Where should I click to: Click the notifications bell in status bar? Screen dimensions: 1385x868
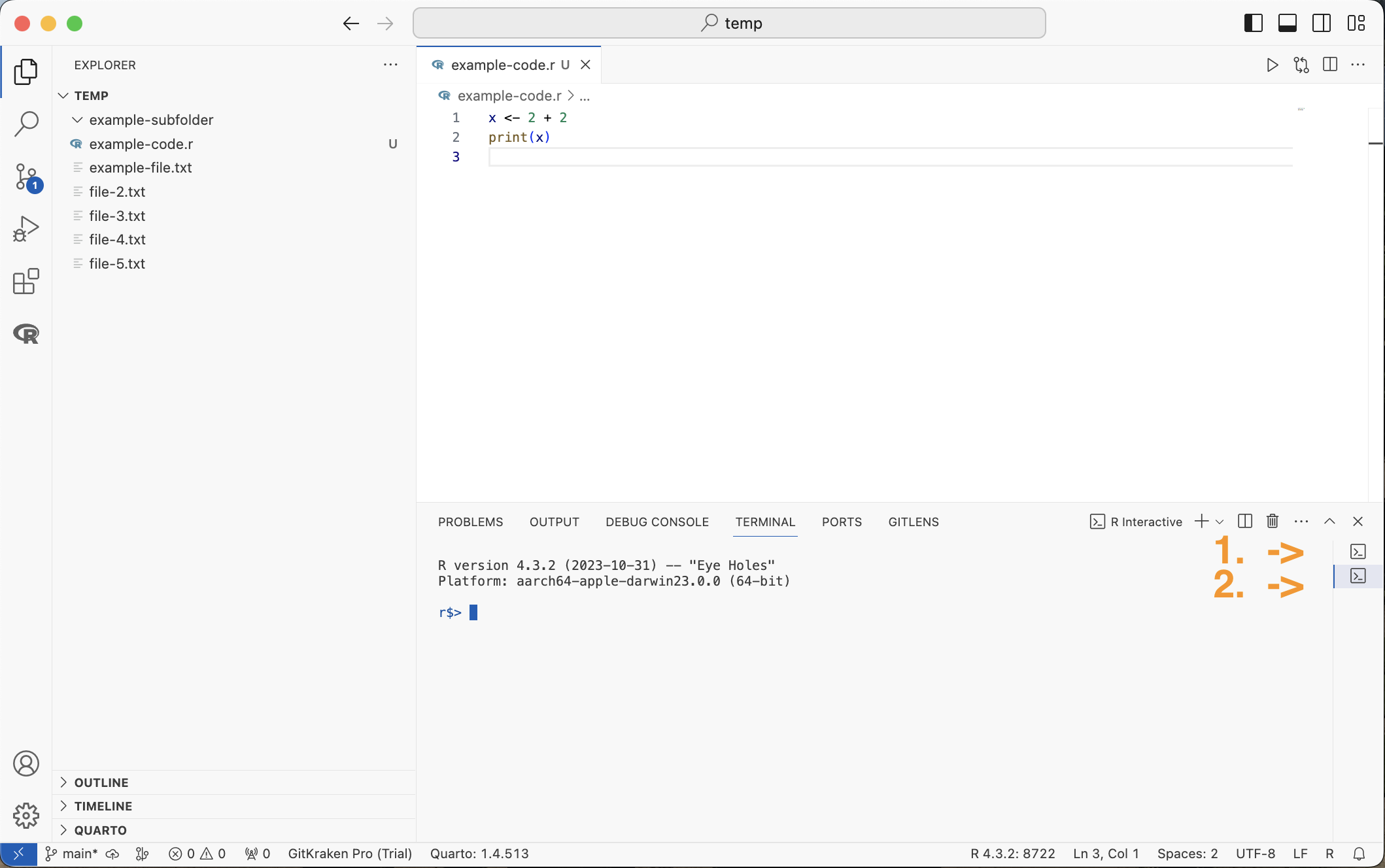[x=1359, y=854]
